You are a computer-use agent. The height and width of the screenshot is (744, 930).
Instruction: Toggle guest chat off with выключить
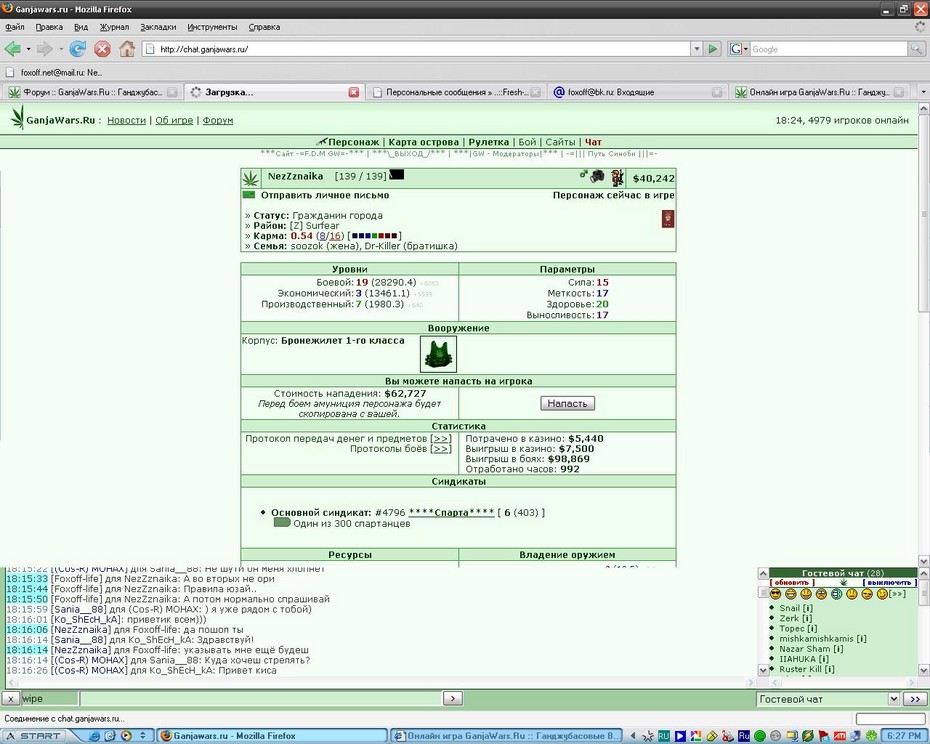889,583
